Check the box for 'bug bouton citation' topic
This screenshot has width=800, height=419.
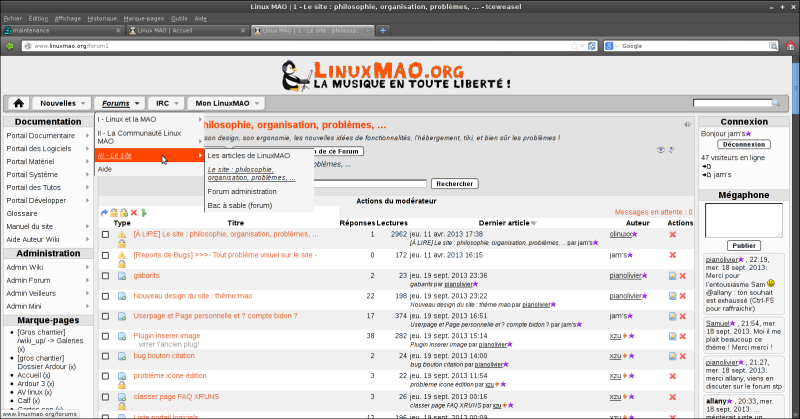[x=106, y=356]
